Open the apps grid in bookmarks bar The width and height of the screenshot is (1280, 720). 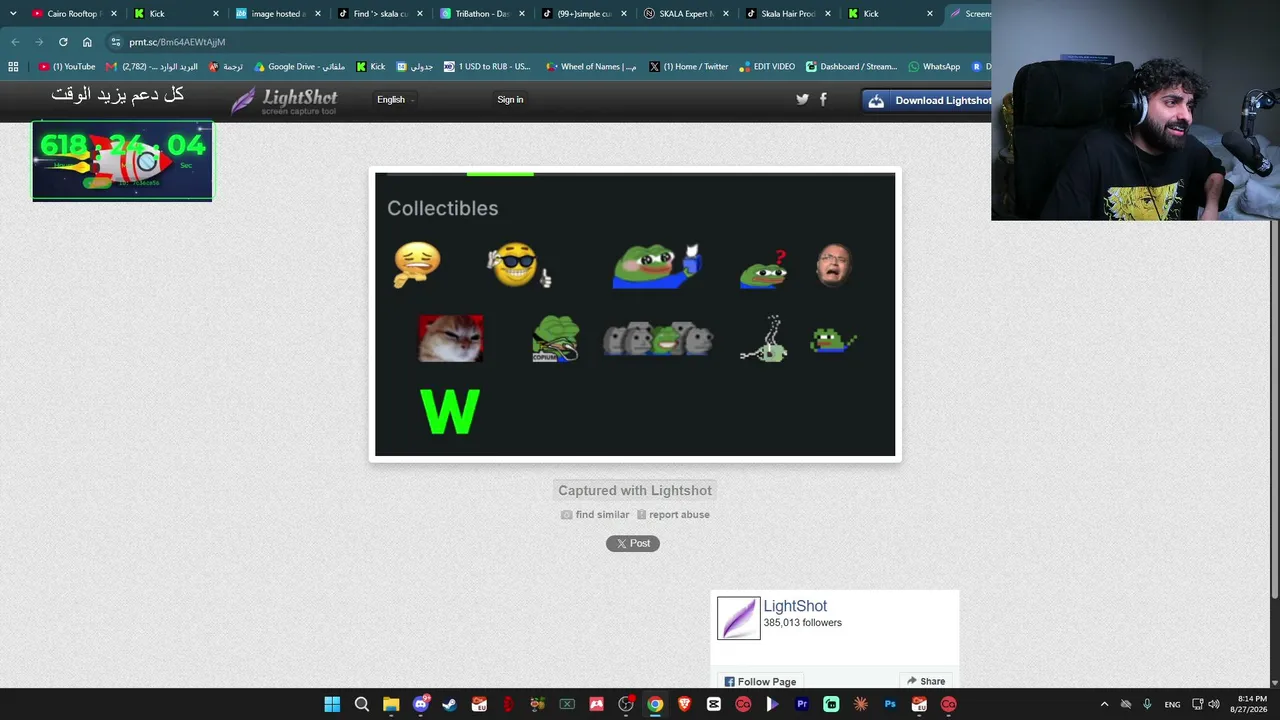13,67
